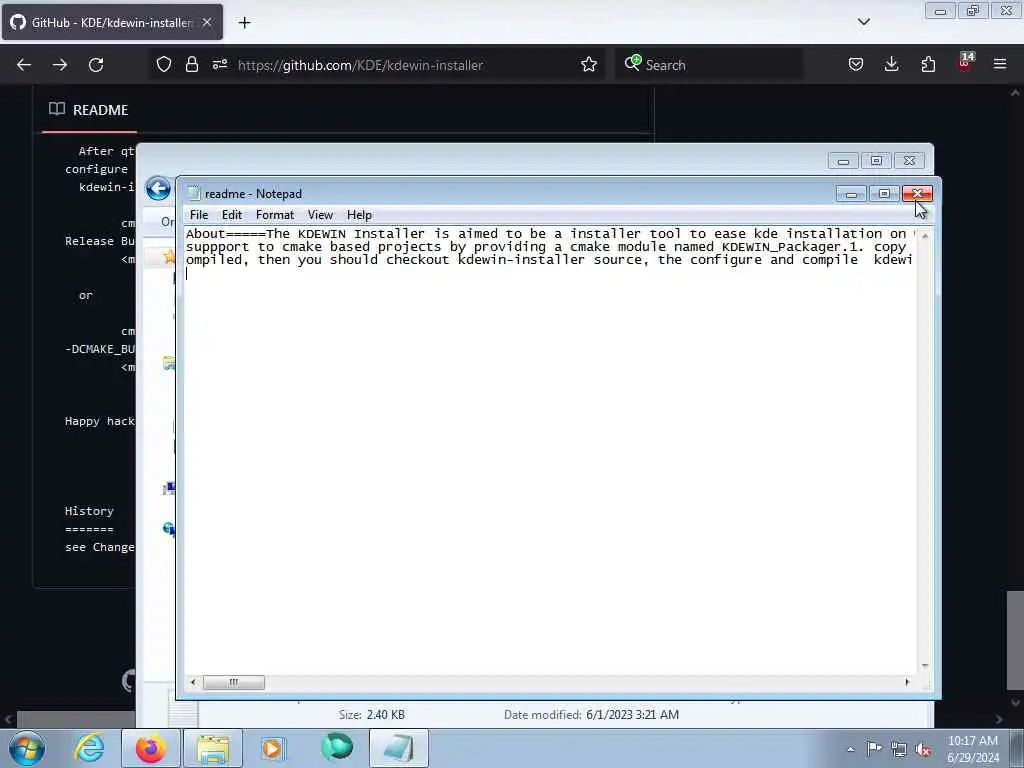
Task: Click Notepad horizontal scrollbar thumb
Action: (x=234, y=682)
